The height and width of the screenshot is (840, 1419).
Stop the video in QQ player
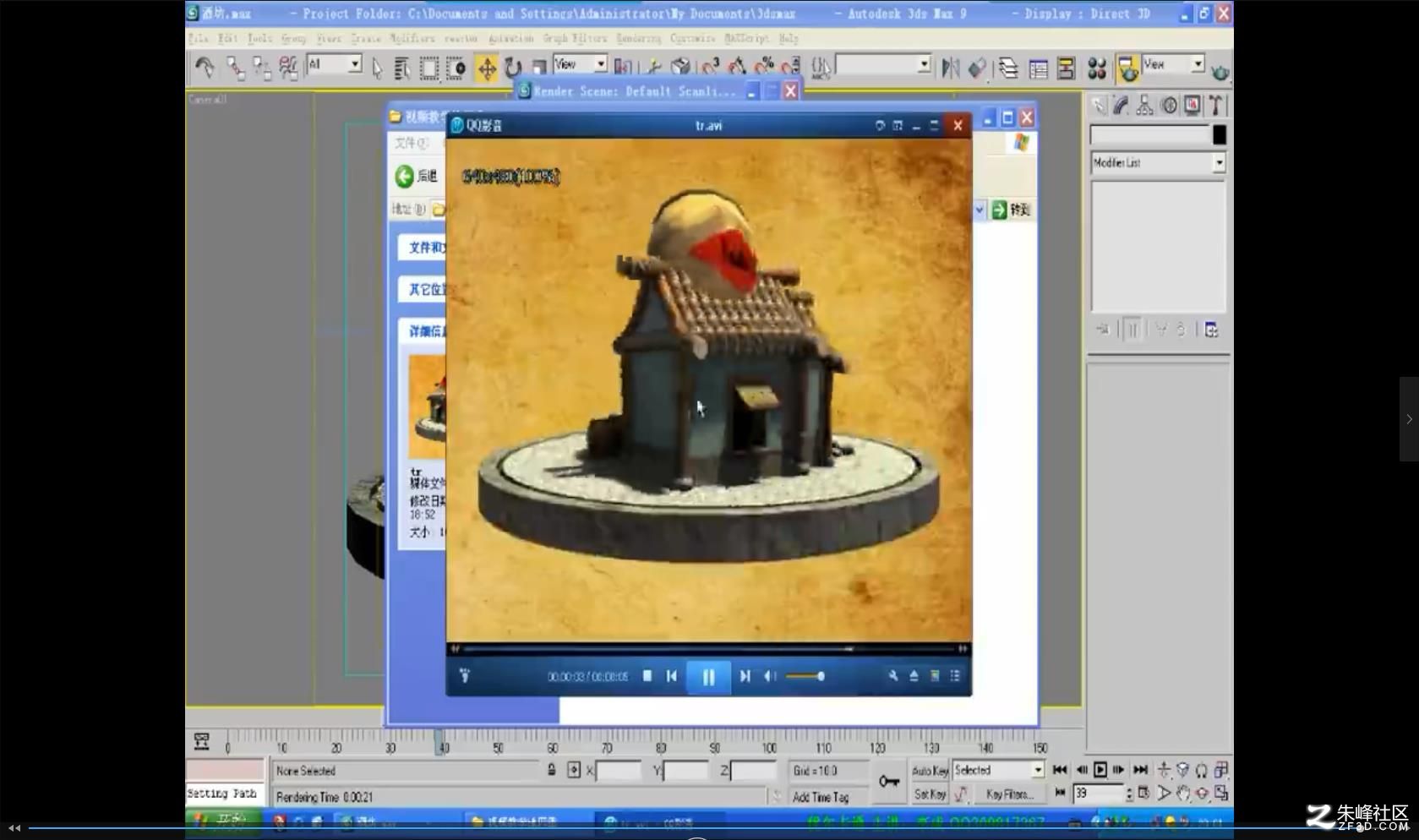(647, 676)
